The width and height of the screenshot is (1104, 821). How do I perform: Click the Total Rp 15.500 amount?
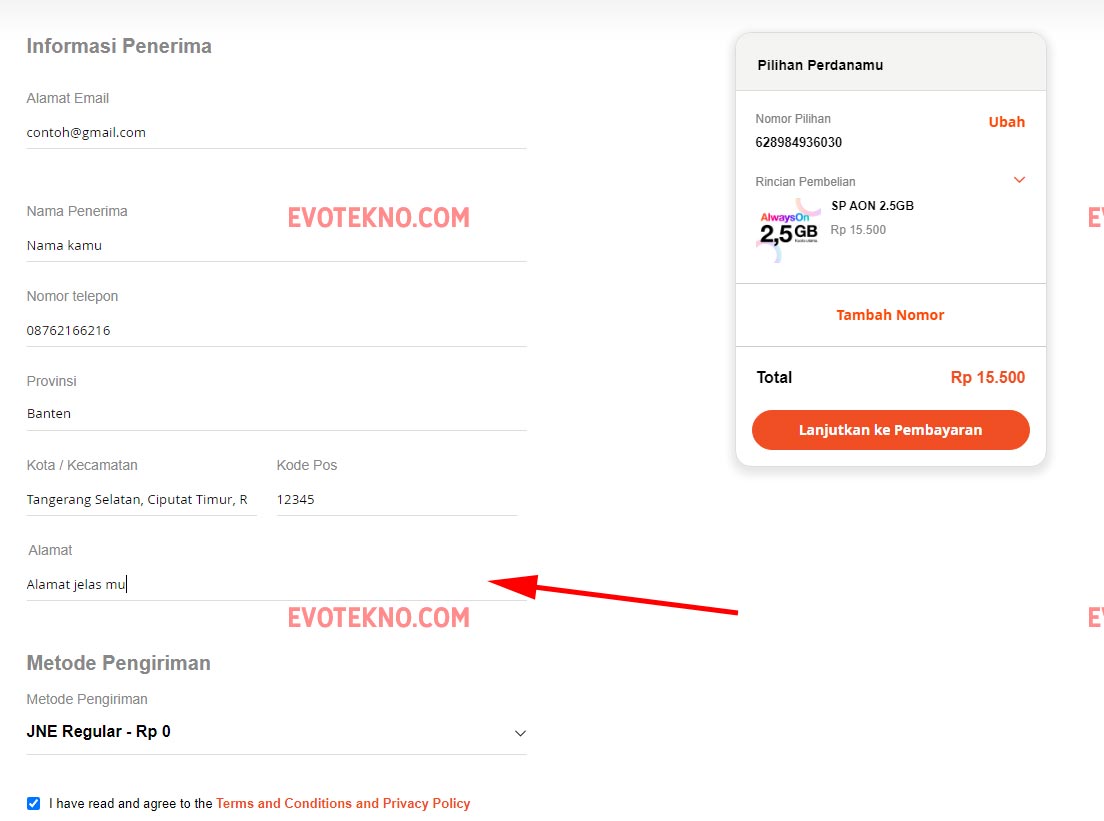click(987, 377)
